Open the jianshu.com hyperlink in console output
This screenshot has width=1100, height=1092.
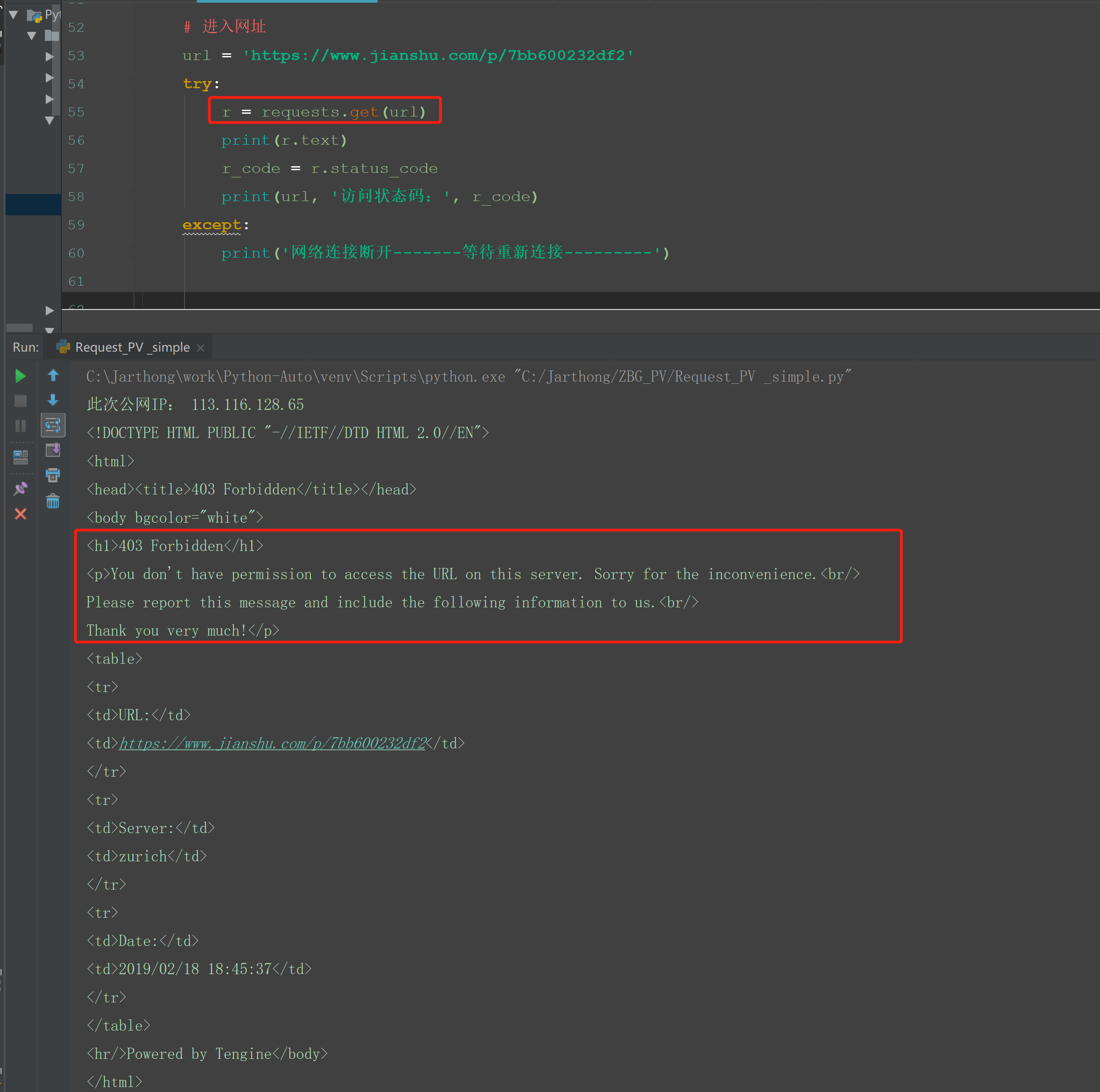272,743
